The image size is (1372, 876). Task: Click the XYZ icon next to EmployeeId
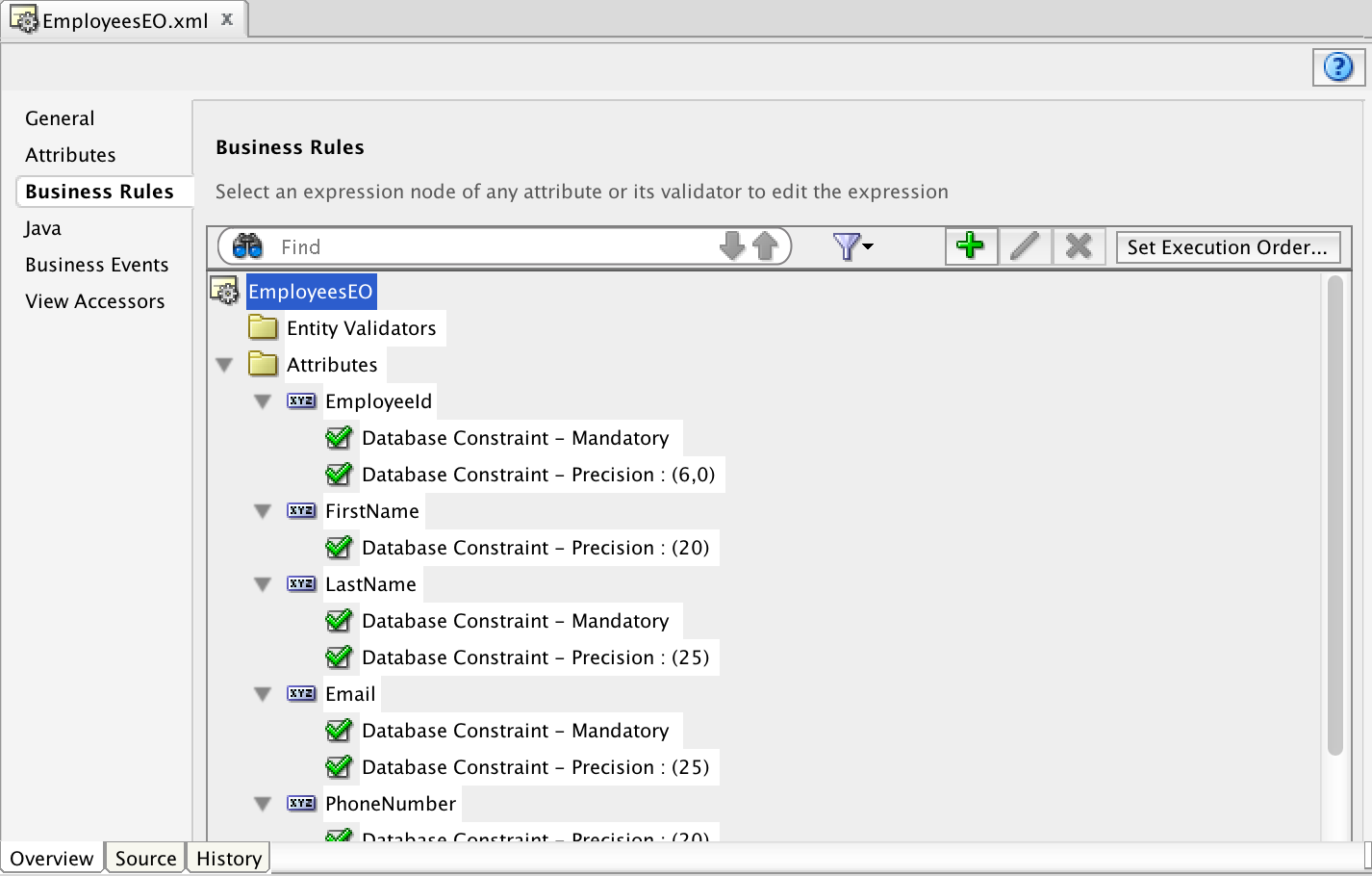[301, 400]
